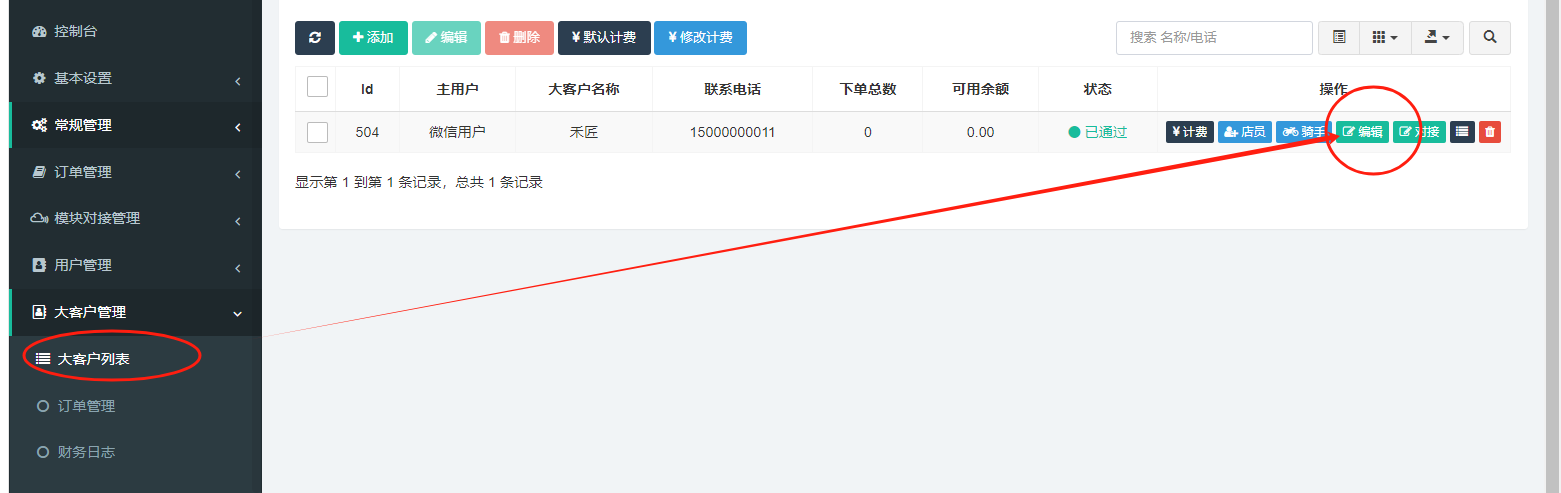The width and height of the screenshot is (1561, 493).
Task: Click the 下单总数 column header
Action: click(867, 89)
